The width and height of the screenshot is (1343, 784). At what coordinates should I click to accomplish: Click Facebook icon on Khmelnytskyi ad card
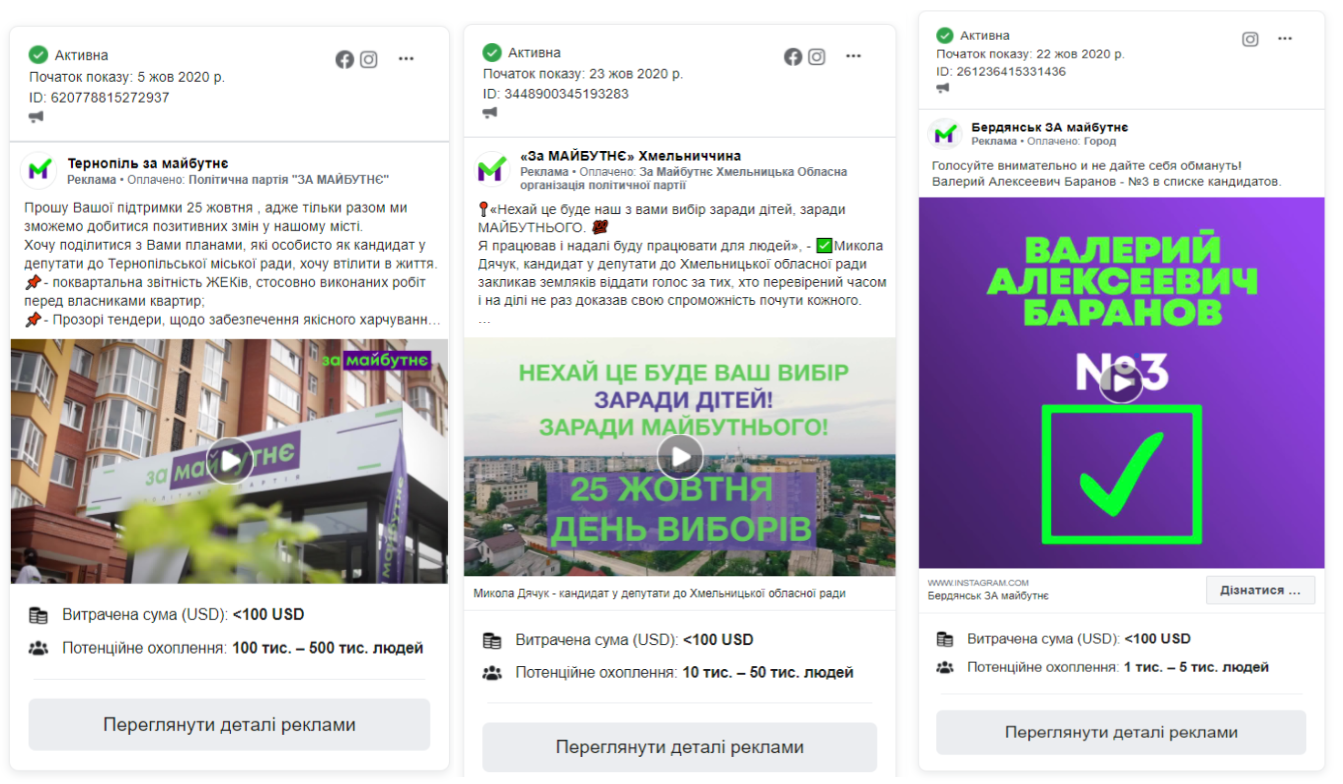(793, 57)
